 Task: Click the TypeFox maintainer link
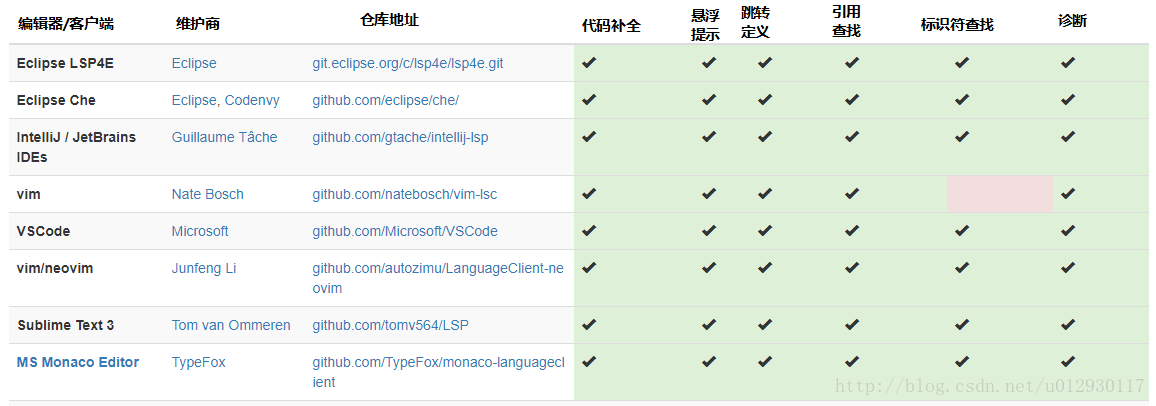point(198,363)
